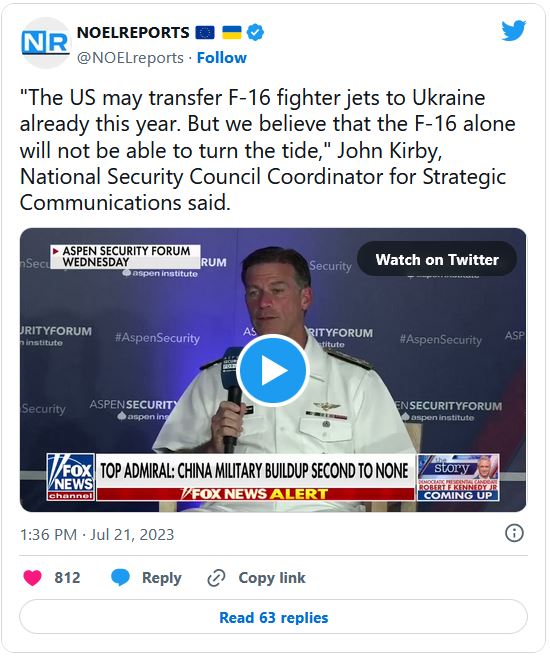Image resolution: width=550 pixels, height=659 pixels.
Task: Open the tweet timestamp Jul 21, 2023
Action: 97,535
